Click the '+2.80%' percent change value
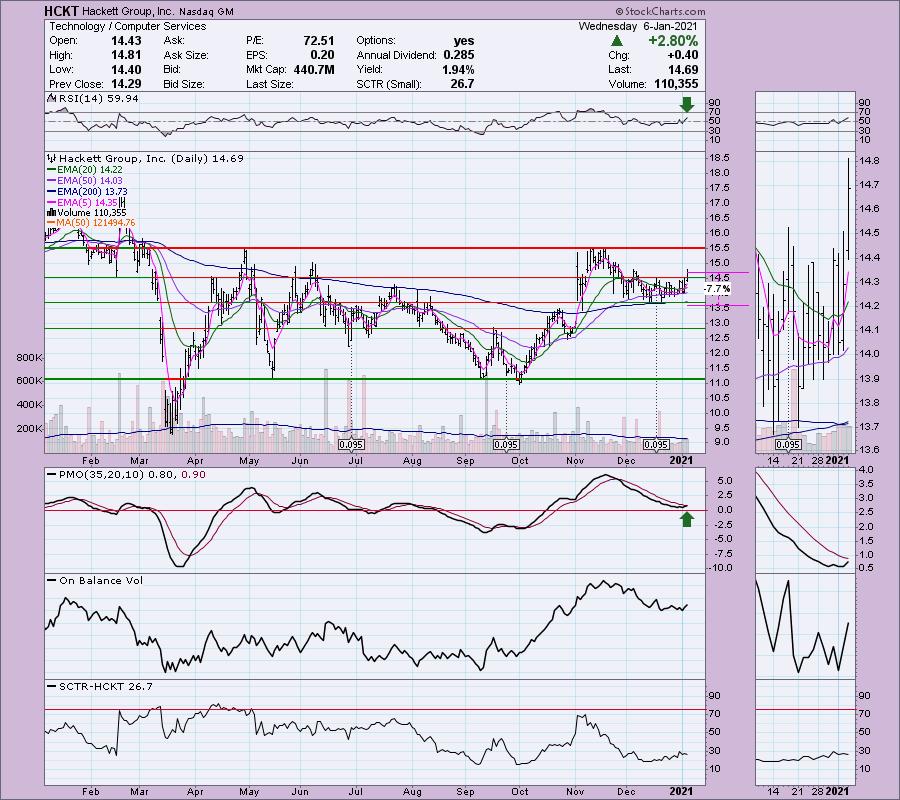 tap(673, 41)
